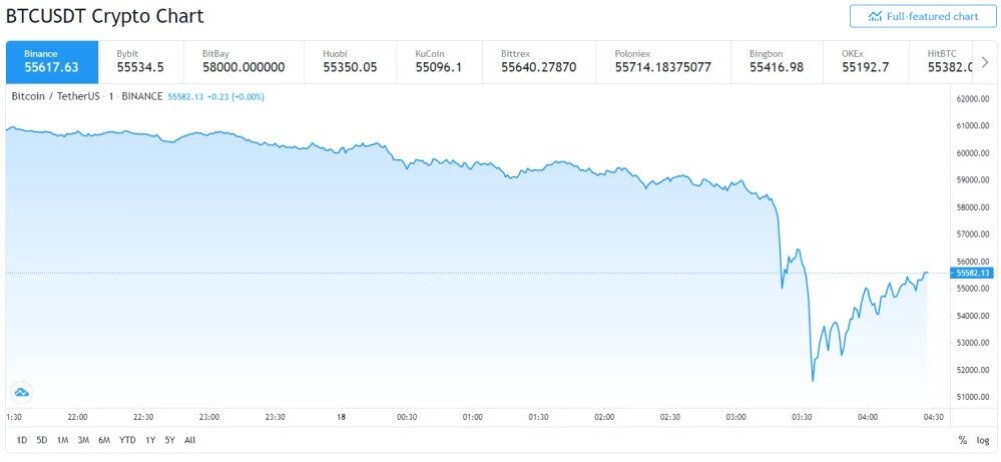
Task: Switch to the Bybit exchange tab
Action: pos(141,63)
